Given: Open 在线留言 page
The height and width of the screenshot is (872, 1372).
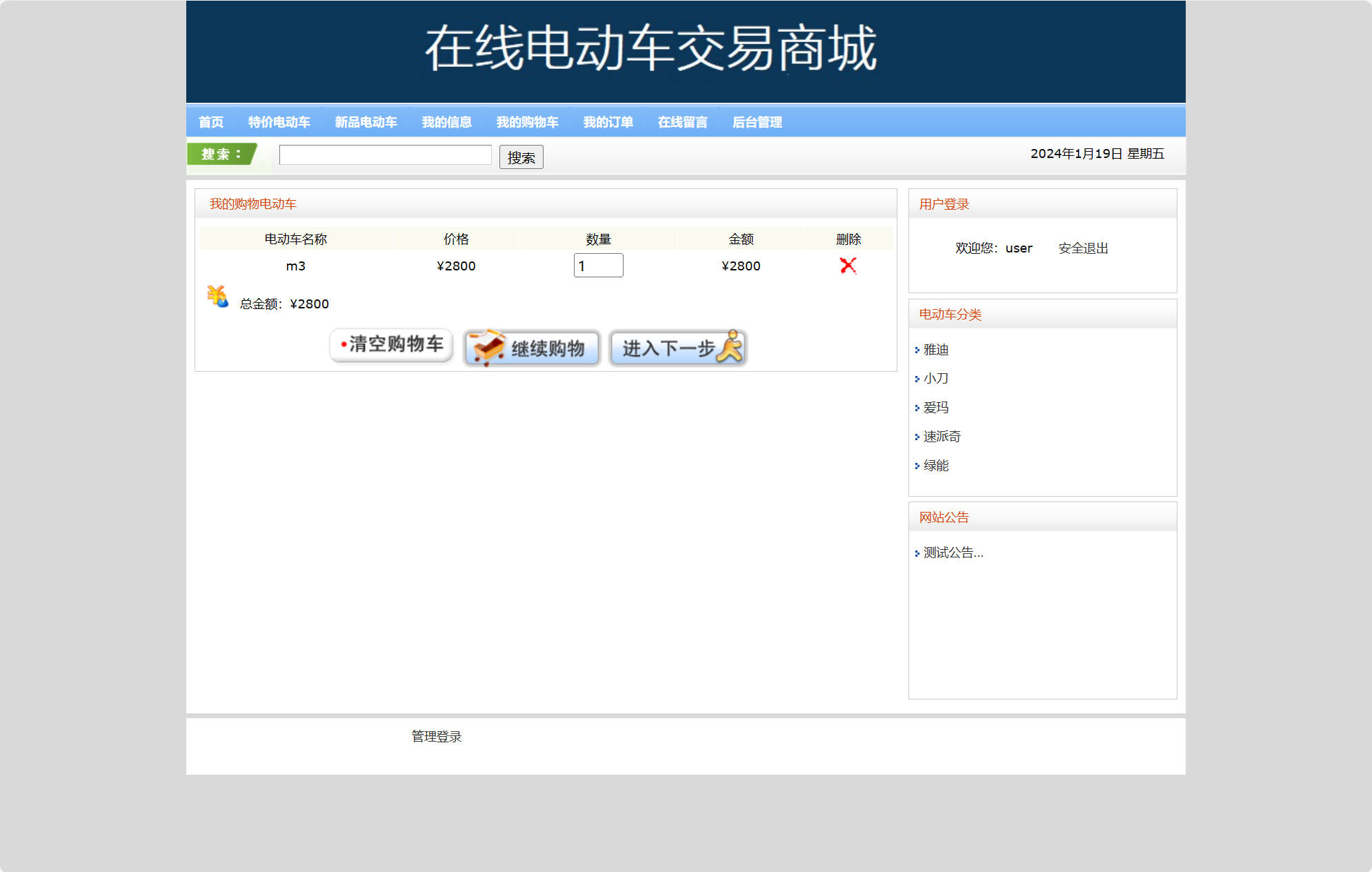Looking at the screenshot, I should (683, 121).
